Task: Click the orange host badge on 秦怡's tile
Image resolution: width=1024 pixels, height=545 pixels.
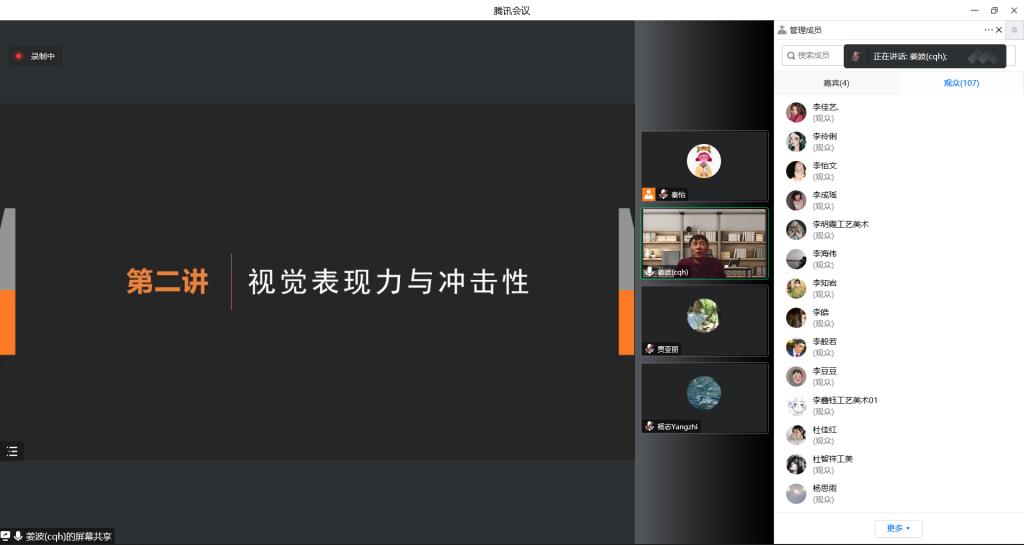Action: pyautogui.click(x=649, y=194)
